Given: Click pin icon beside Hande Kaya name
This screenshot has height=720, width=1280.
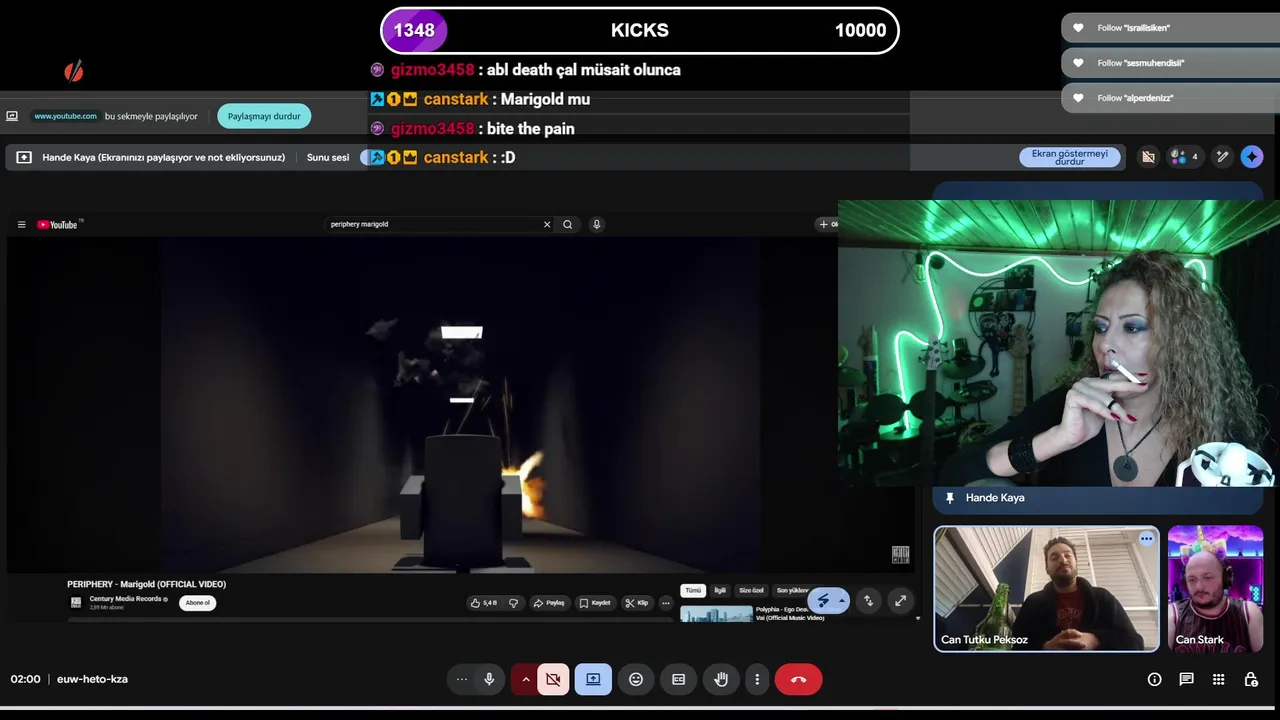Looking at the screenshot, I should click(x=950, y=498).
